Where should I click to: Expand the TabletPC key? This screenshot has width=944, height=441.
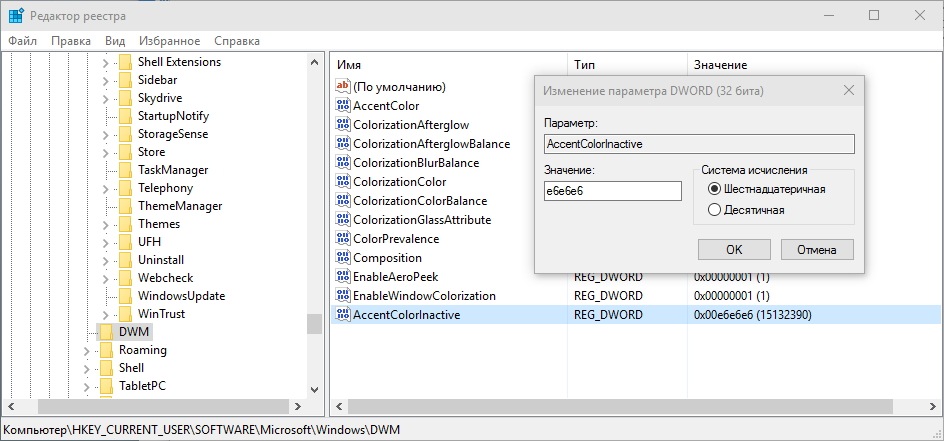(x=86, y=386)
